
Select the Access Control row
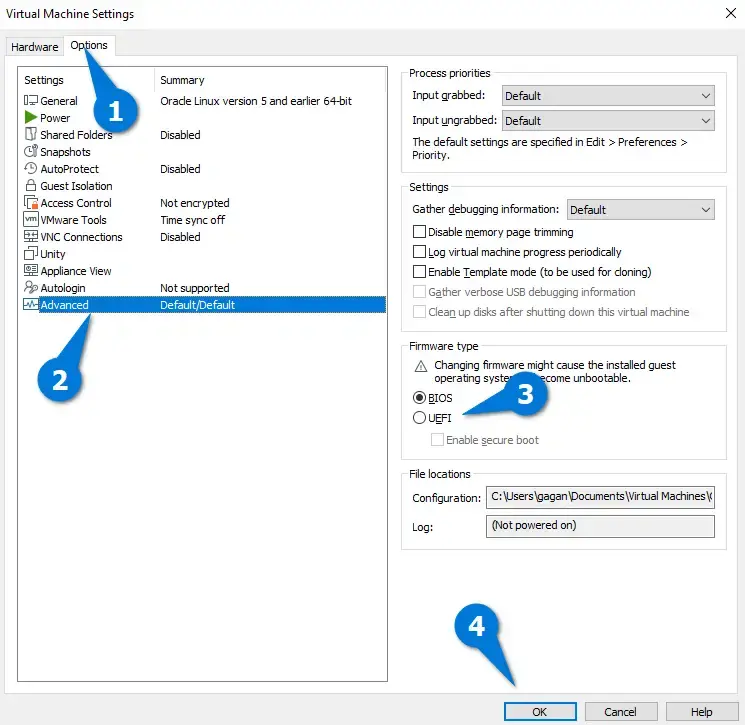pyautogui.click(x=204, y=203)
